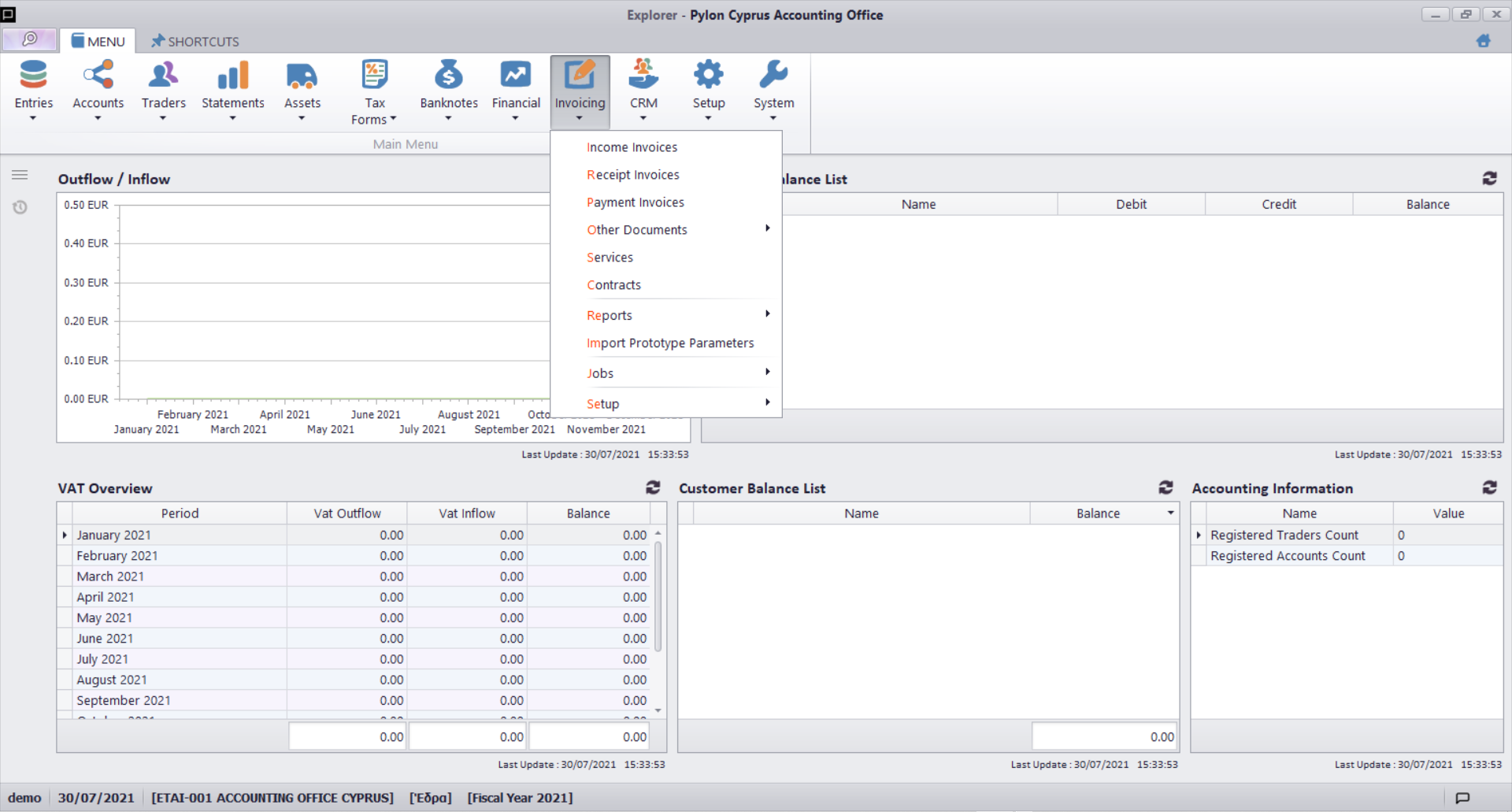Choose Income Invoices from menu

[x=632, y=147]
